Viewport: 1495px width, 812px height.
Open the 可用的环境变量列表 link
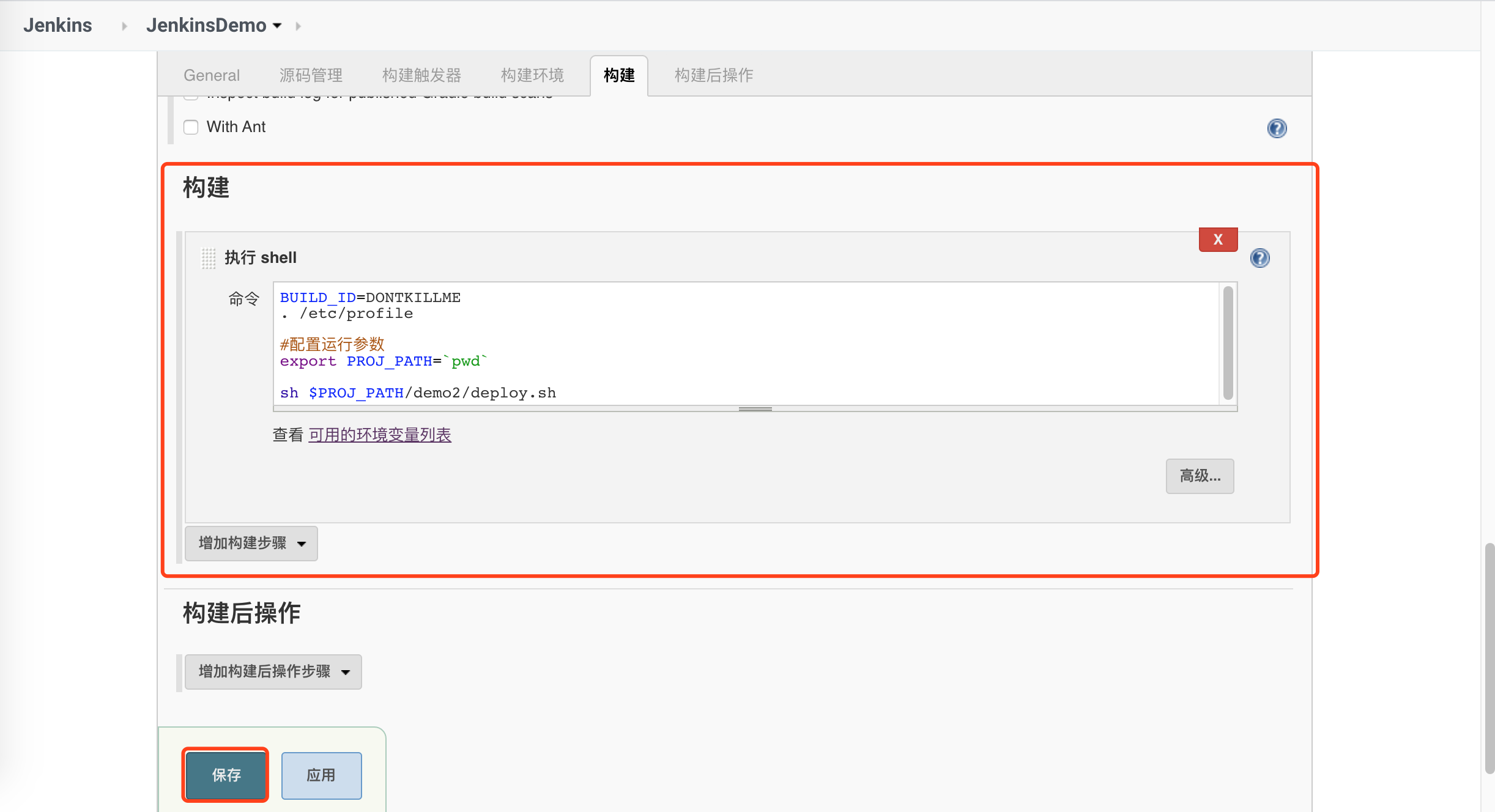pyautogui.click(x=380, y=435)
